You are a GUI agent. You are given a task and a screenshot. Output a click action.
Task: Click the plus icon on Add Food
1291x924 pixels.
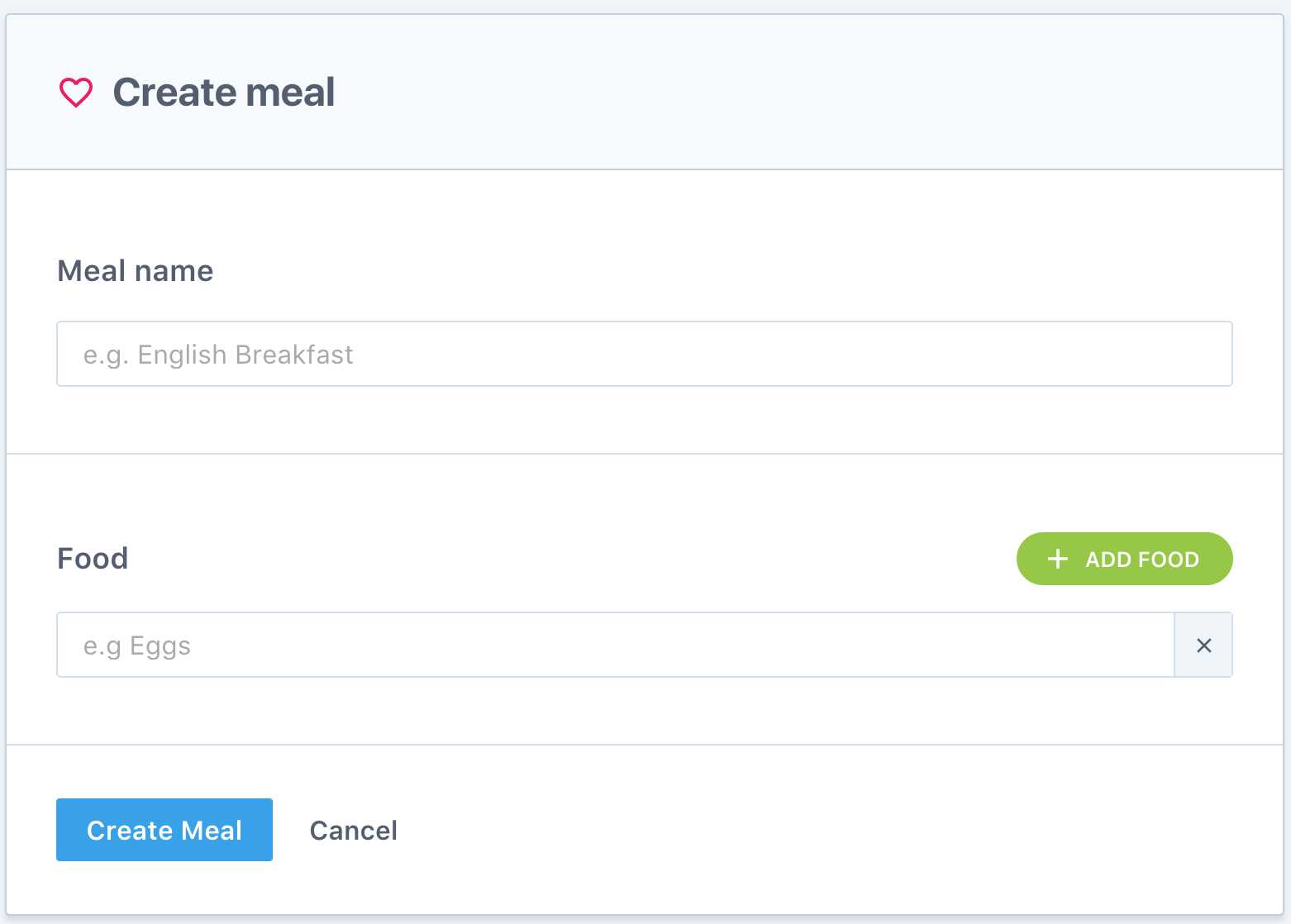(1057, 560)
